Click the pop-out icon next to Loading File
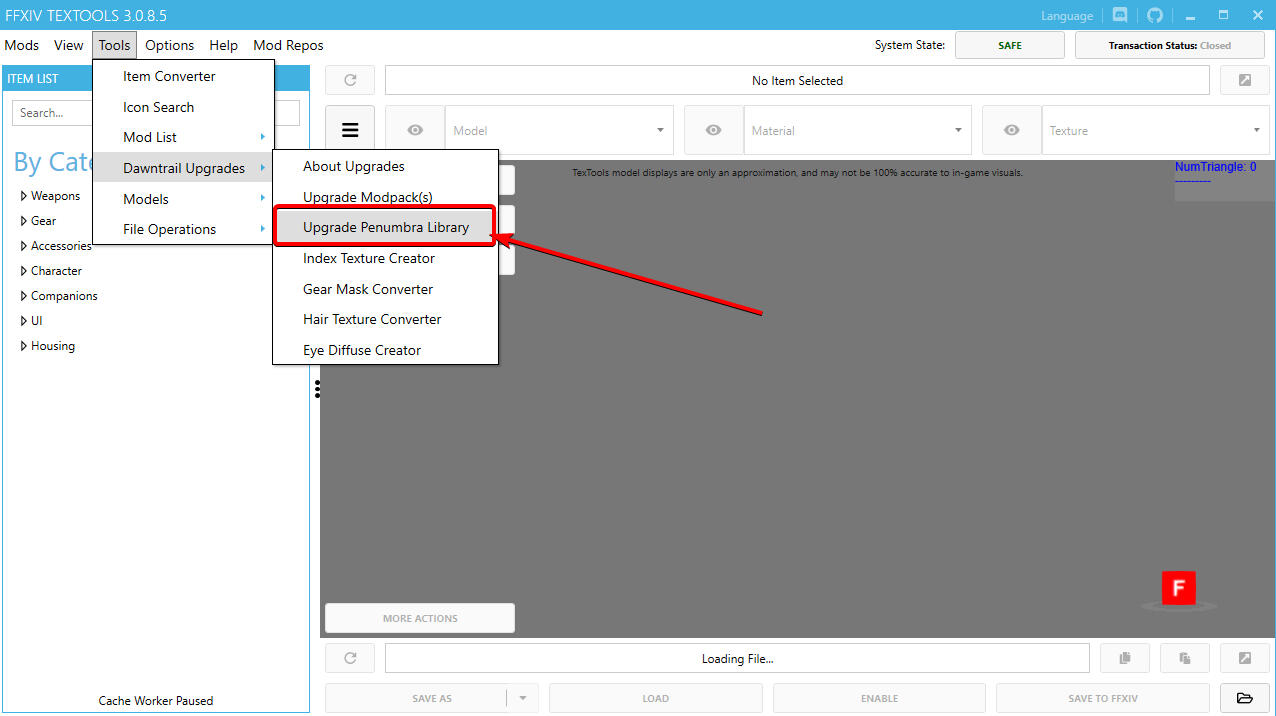Viewport: 1276px width, 716px height. (x=1244, y=658)
